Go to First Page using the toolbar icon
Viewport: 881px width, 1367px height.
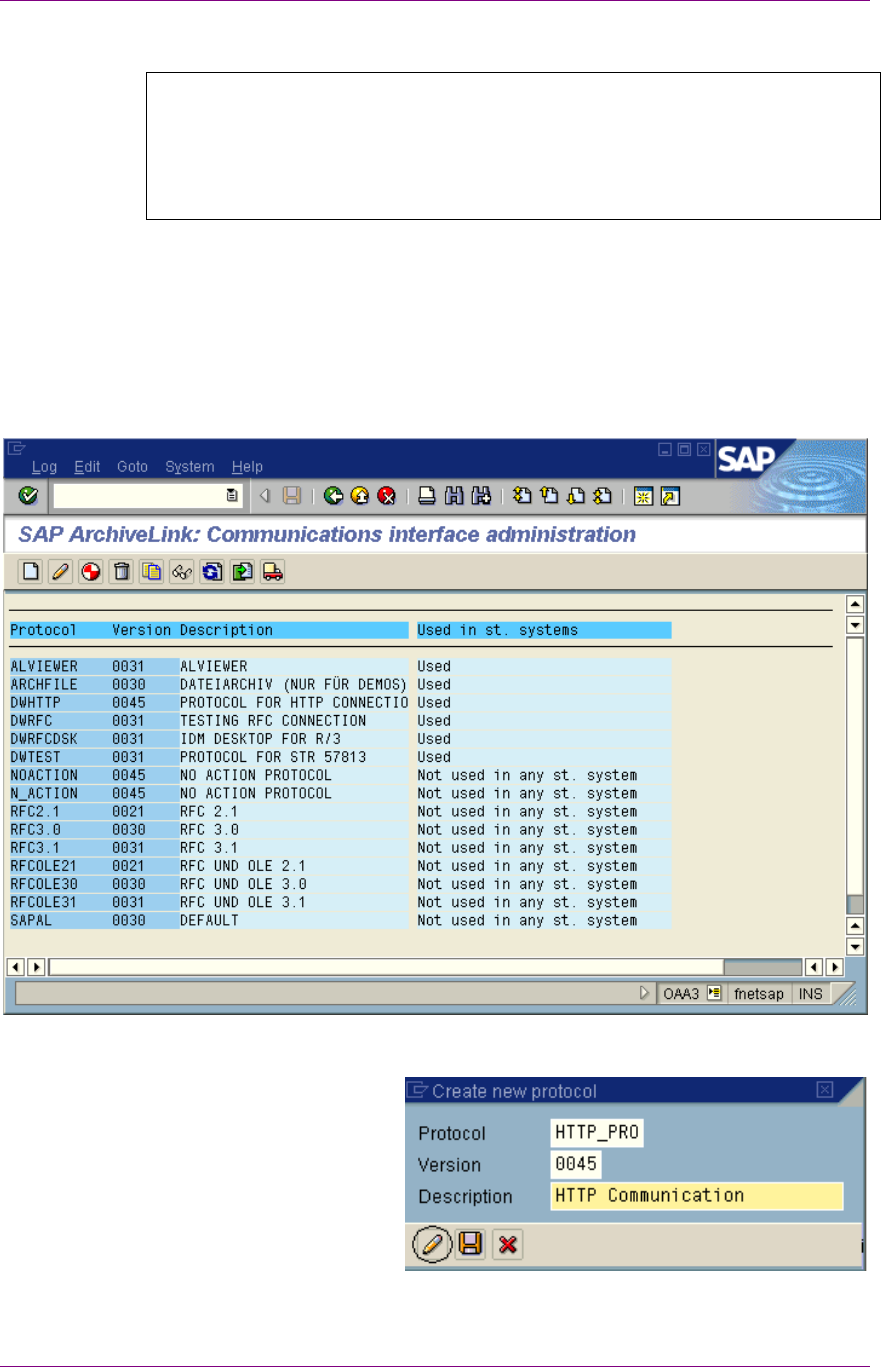point(521,494)
